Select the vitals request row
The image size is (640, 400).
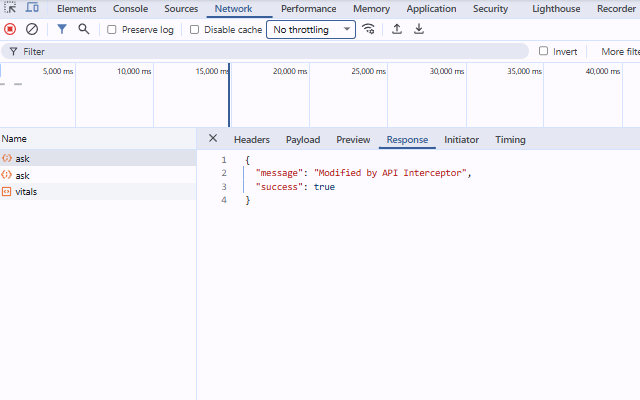[98, 191]
